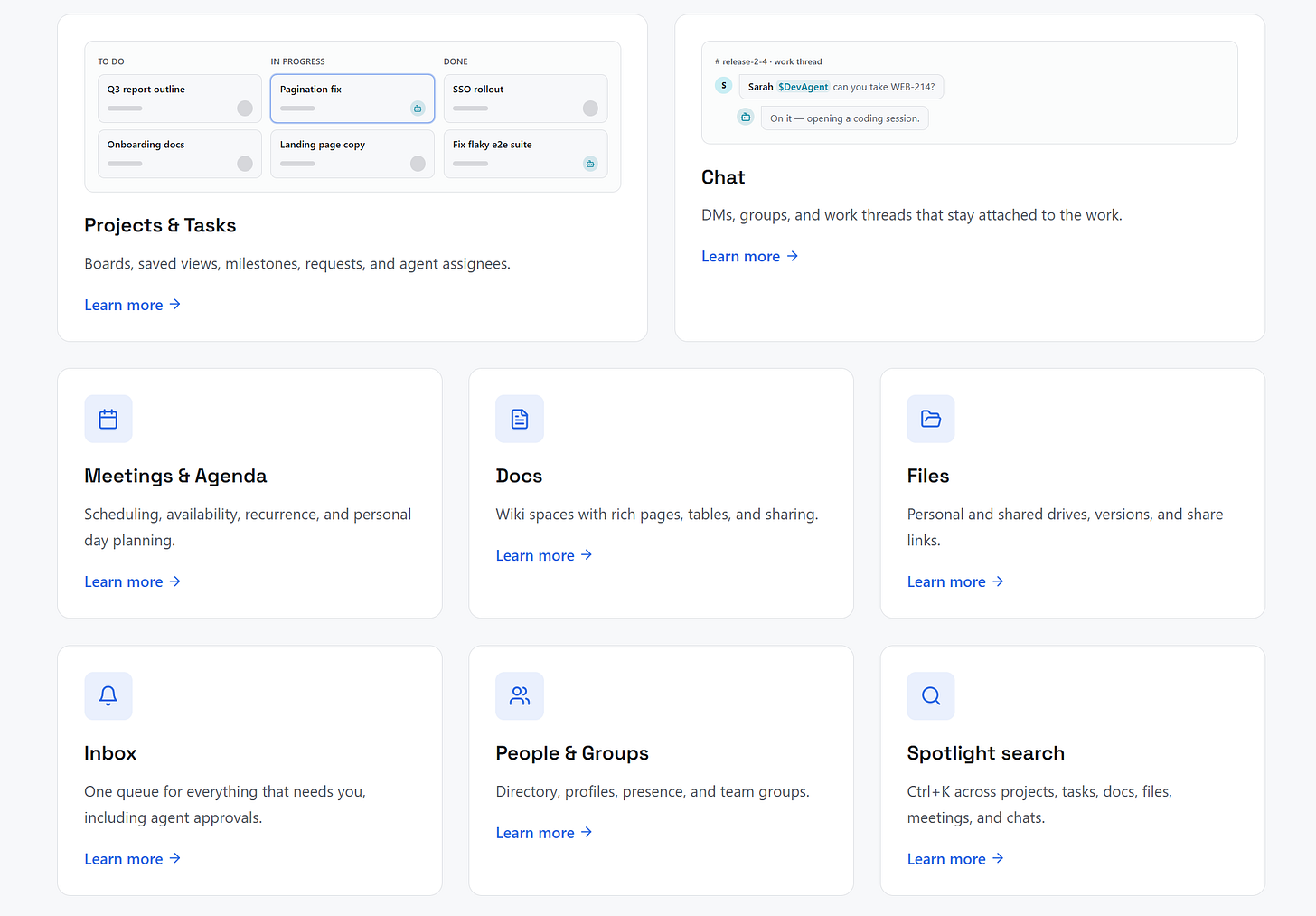Click the Inbox heading
Viewport: 1316px width, 916px height.
click(x=110, y=753)
